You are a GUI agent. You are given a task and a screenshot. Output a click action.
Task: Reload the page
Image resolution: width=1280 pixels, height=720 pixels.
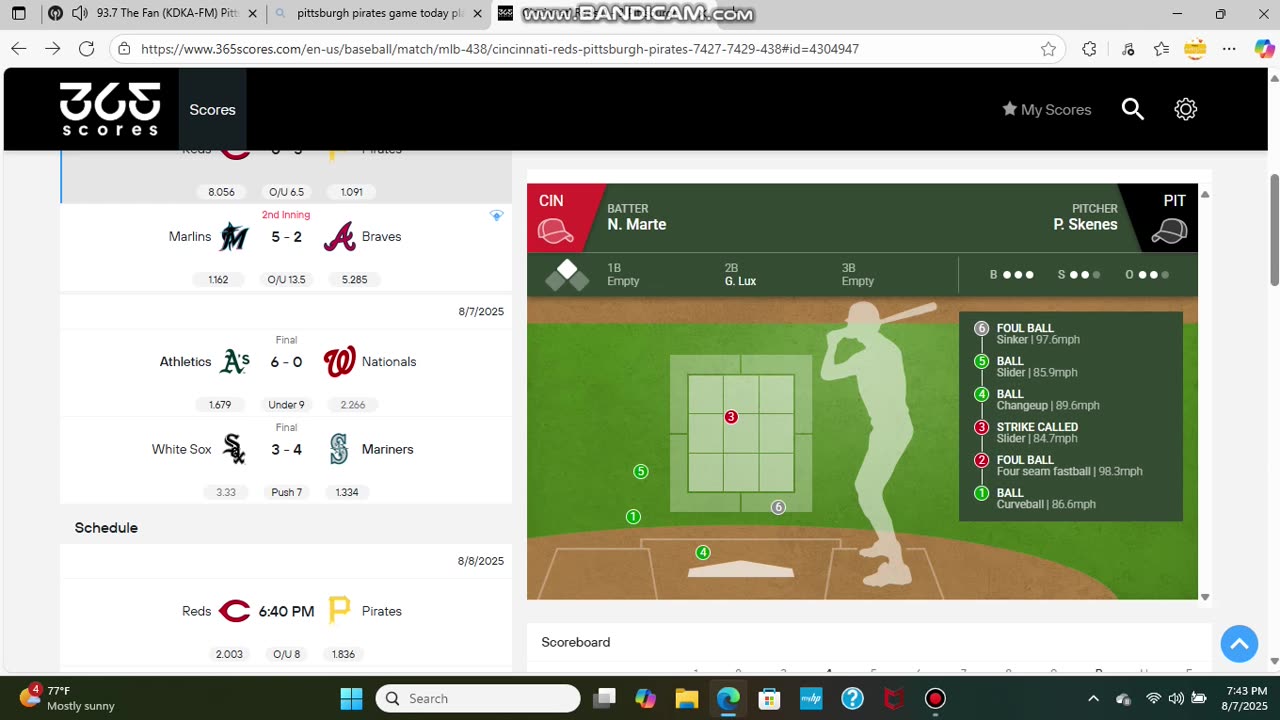(x=87, y=49)
